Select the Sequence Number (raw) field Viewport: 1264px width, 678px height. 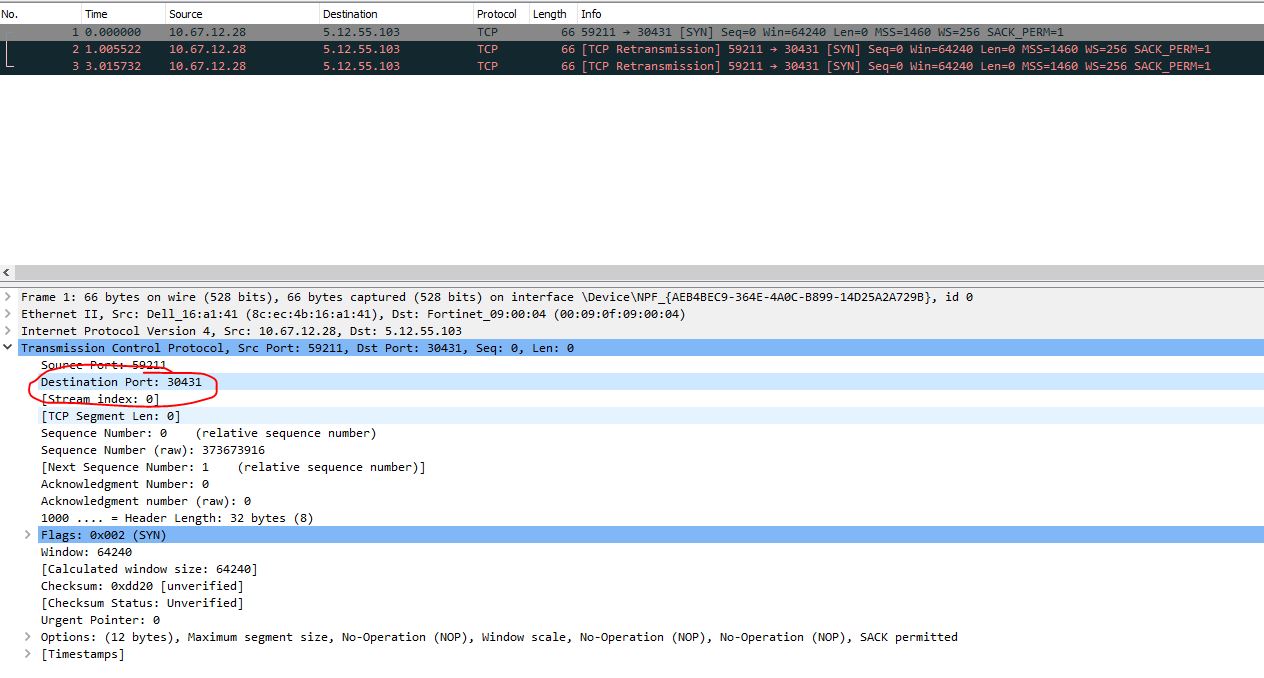152,450
